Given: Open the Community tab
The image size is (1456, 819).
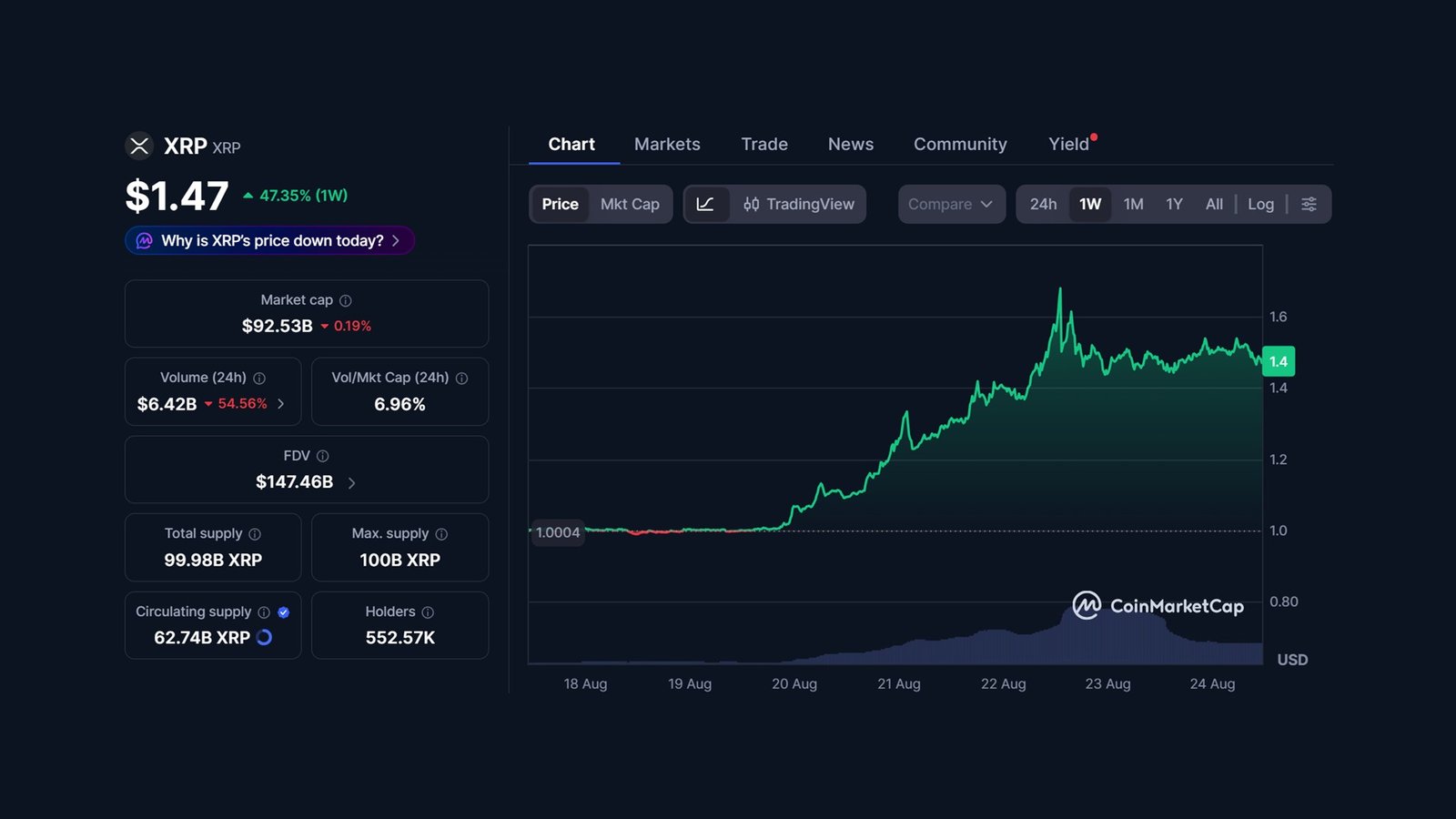Looking at the screenshot, I should [960, 144].
